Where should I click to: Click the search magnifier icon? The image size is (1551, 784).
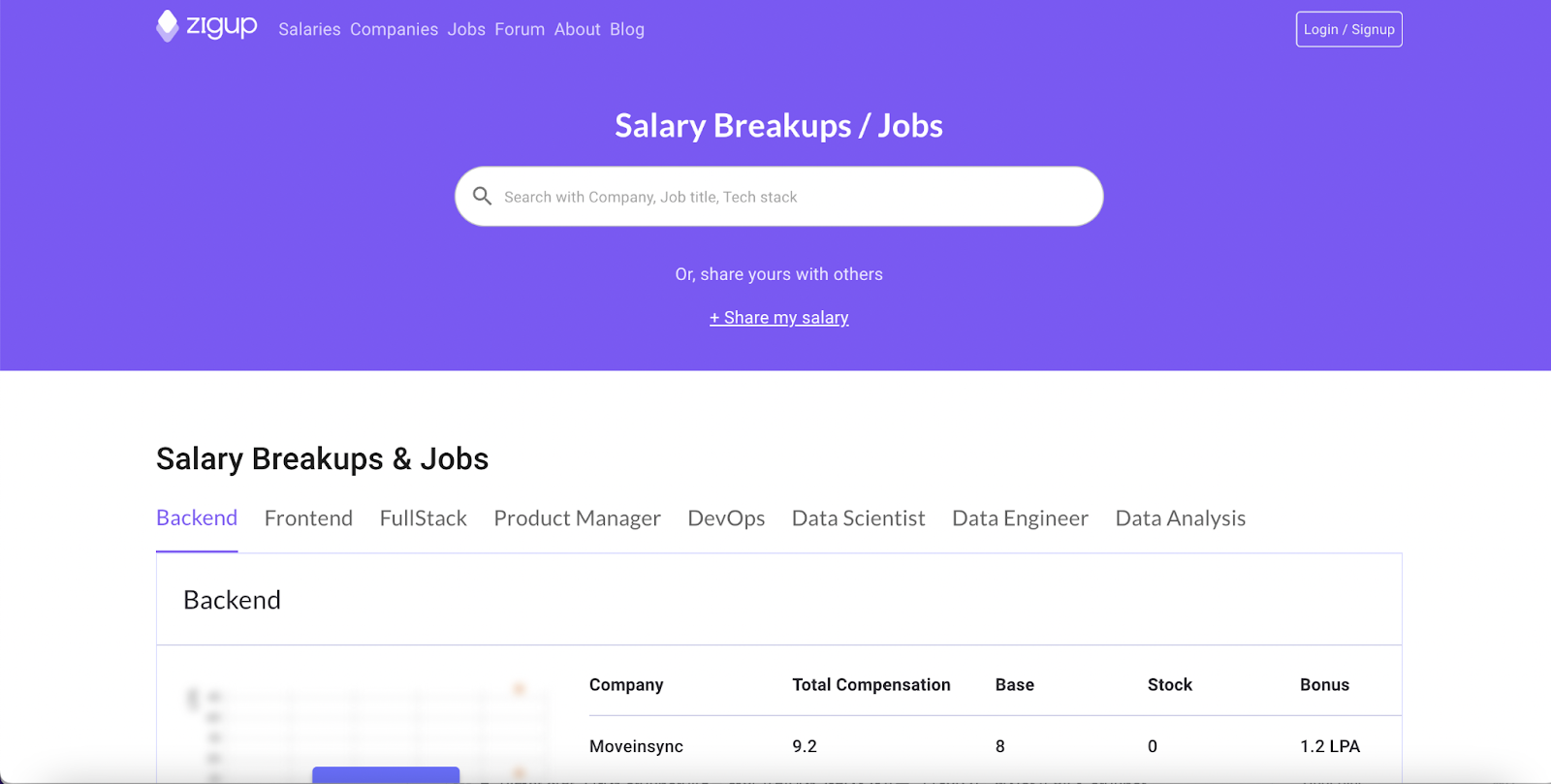click(482, 197)
